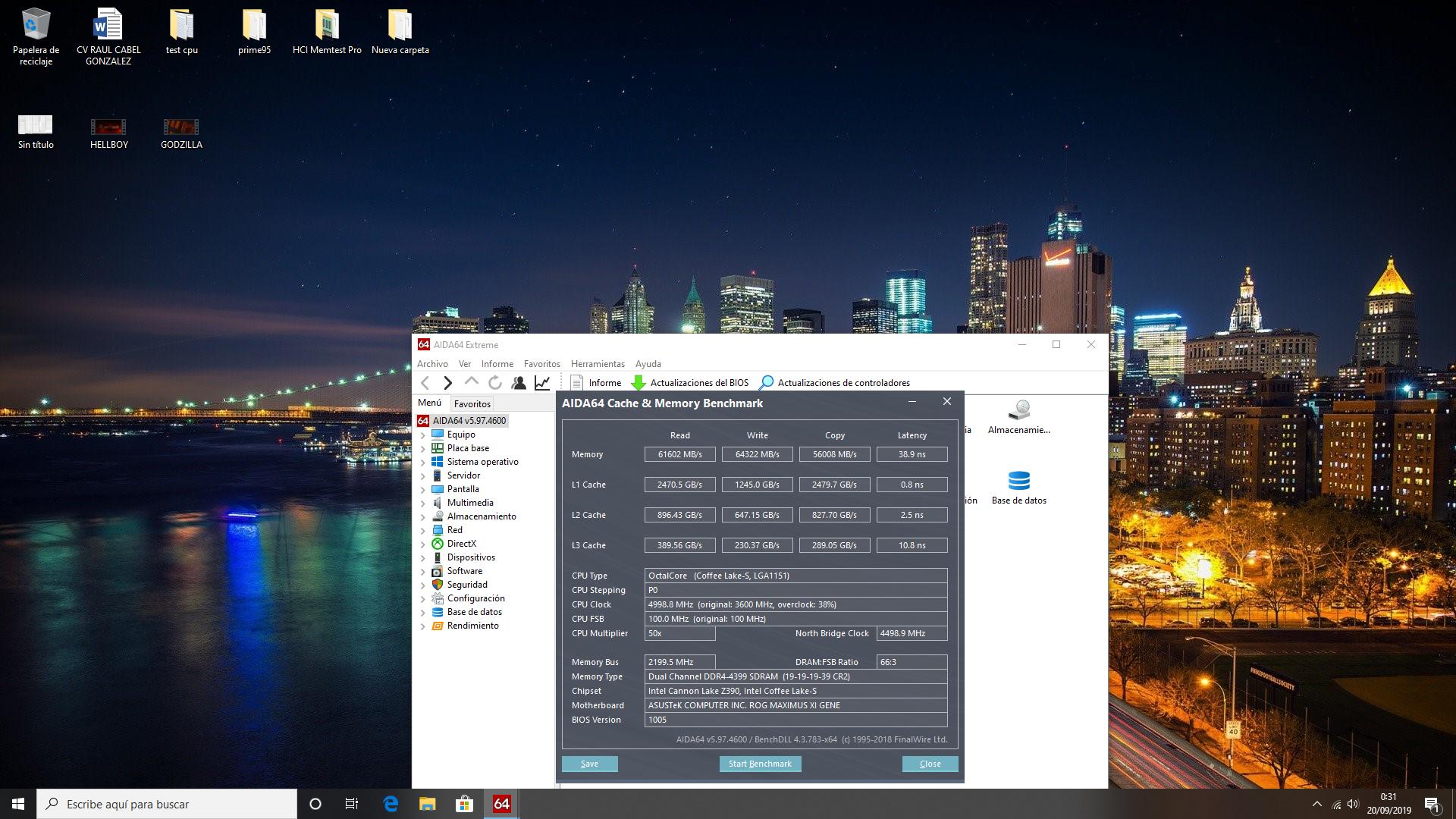The width and height of the screenshot is (1456, 819).
Task: Click the Report (Informe) document icon
Action: pos(577,383)
